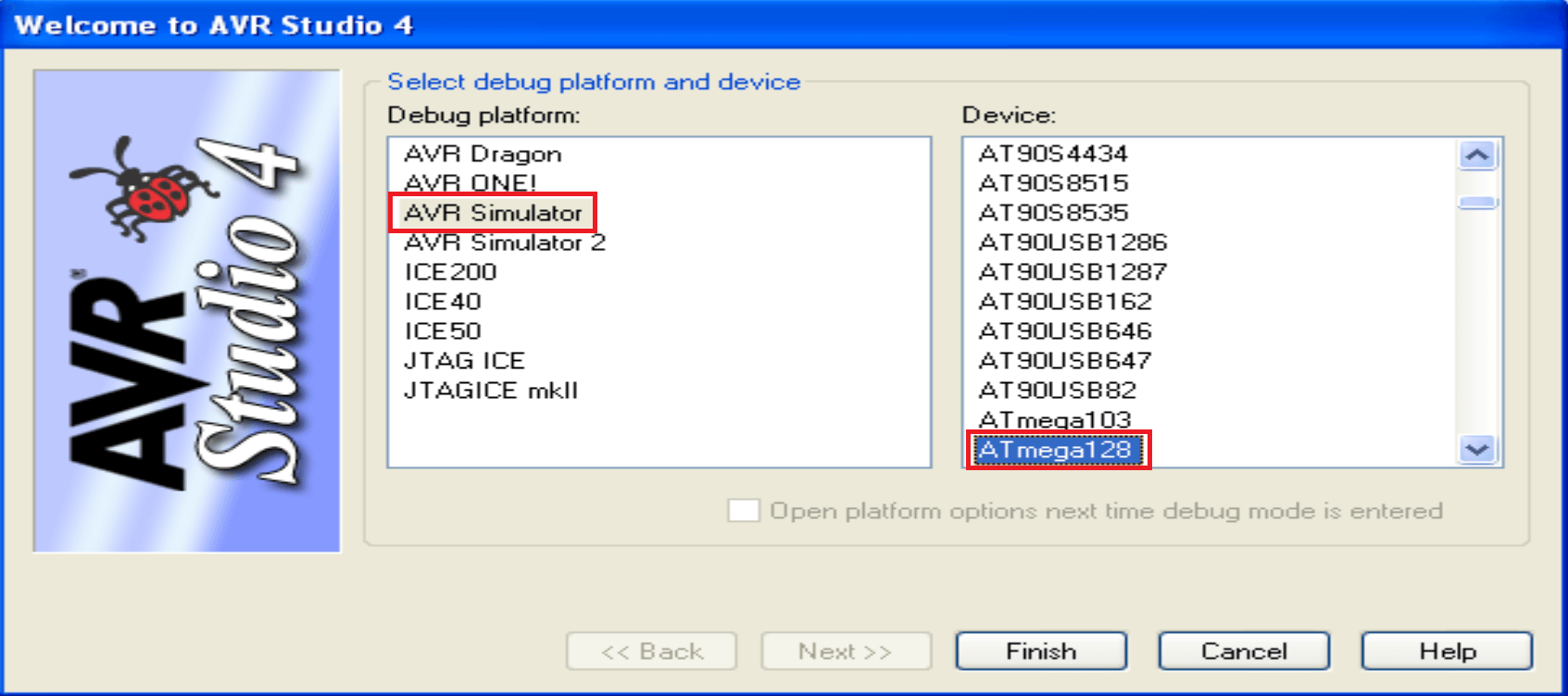Select ATmega103 device
Image resolution: width=1568 pixels, height=696 pixels.
(1055, 420)
